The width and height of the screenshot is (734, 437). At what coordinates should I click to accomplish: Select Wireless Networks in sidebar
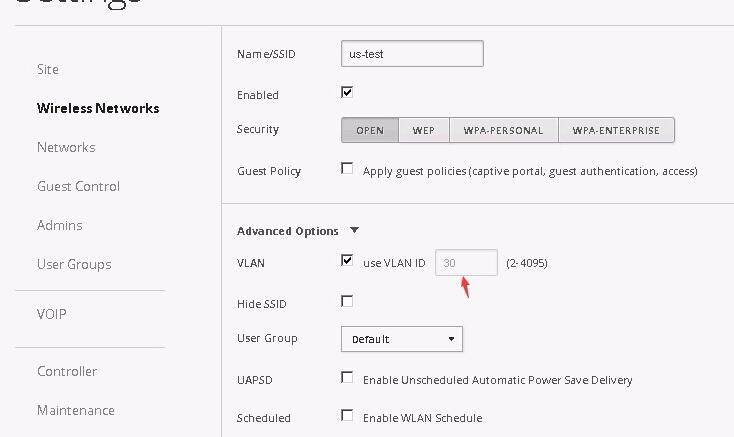coord(97,108)
